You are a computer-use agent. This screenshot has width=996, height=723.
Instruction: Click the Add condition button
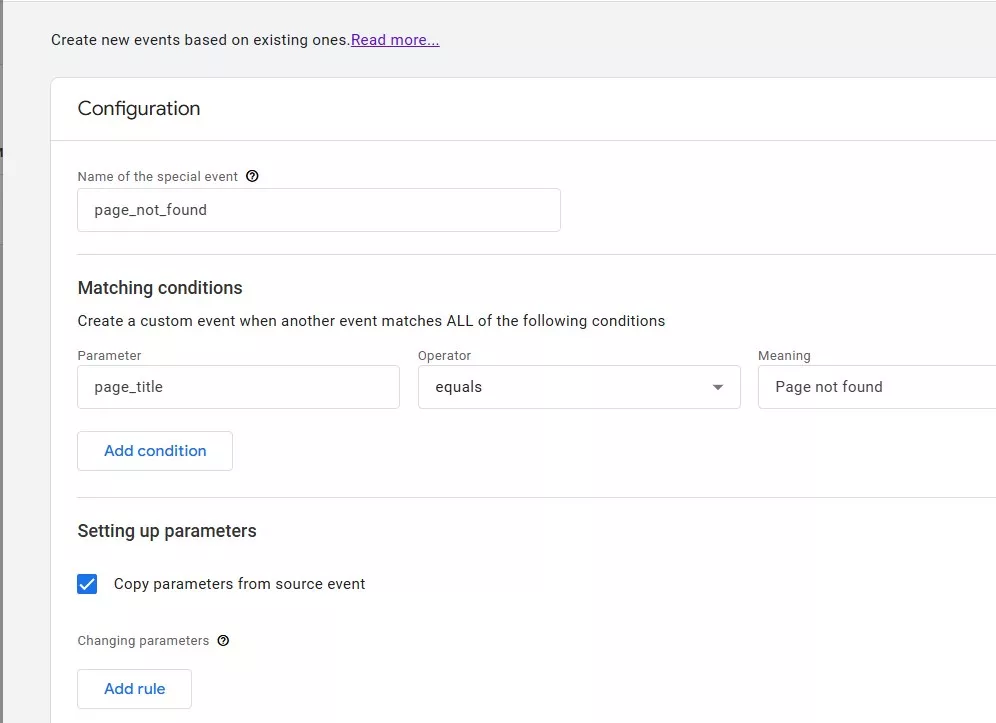pos(155,451)
